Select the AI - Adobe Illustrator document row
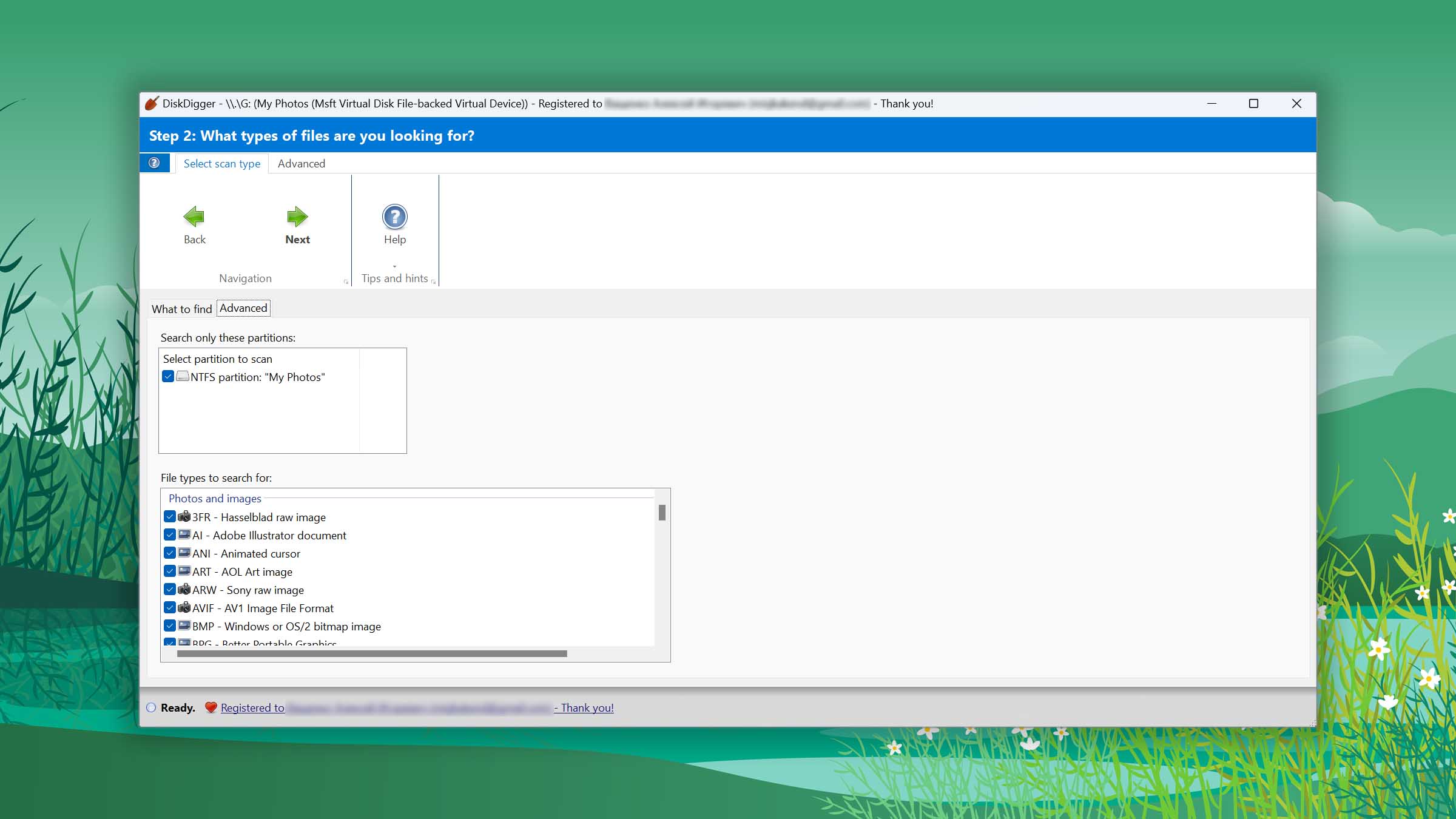Image resolution: width=1456 pixels, height=819 pixels. (269, 535)
